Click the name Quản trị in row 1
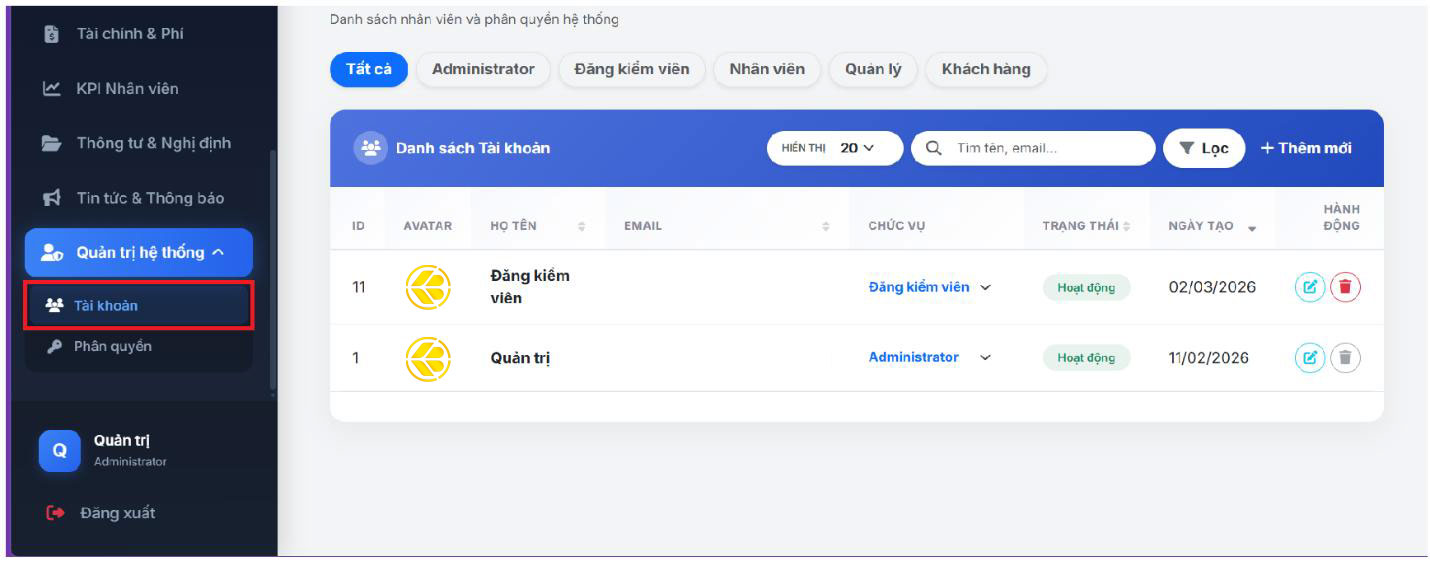This screenshot has width=1430, height=561. pos(520,358)
